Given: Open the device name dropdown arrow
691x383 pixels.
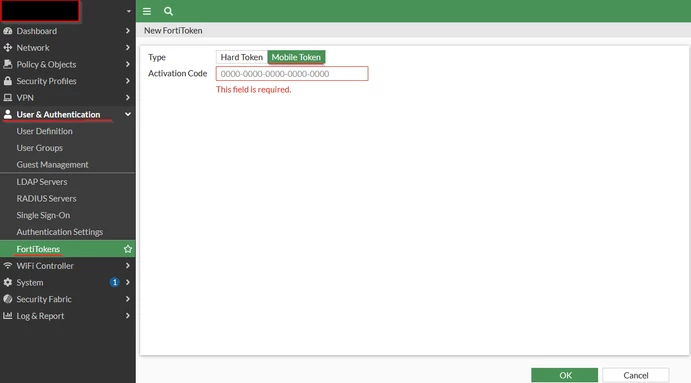Looking at the screenshot, I should 129,11.
